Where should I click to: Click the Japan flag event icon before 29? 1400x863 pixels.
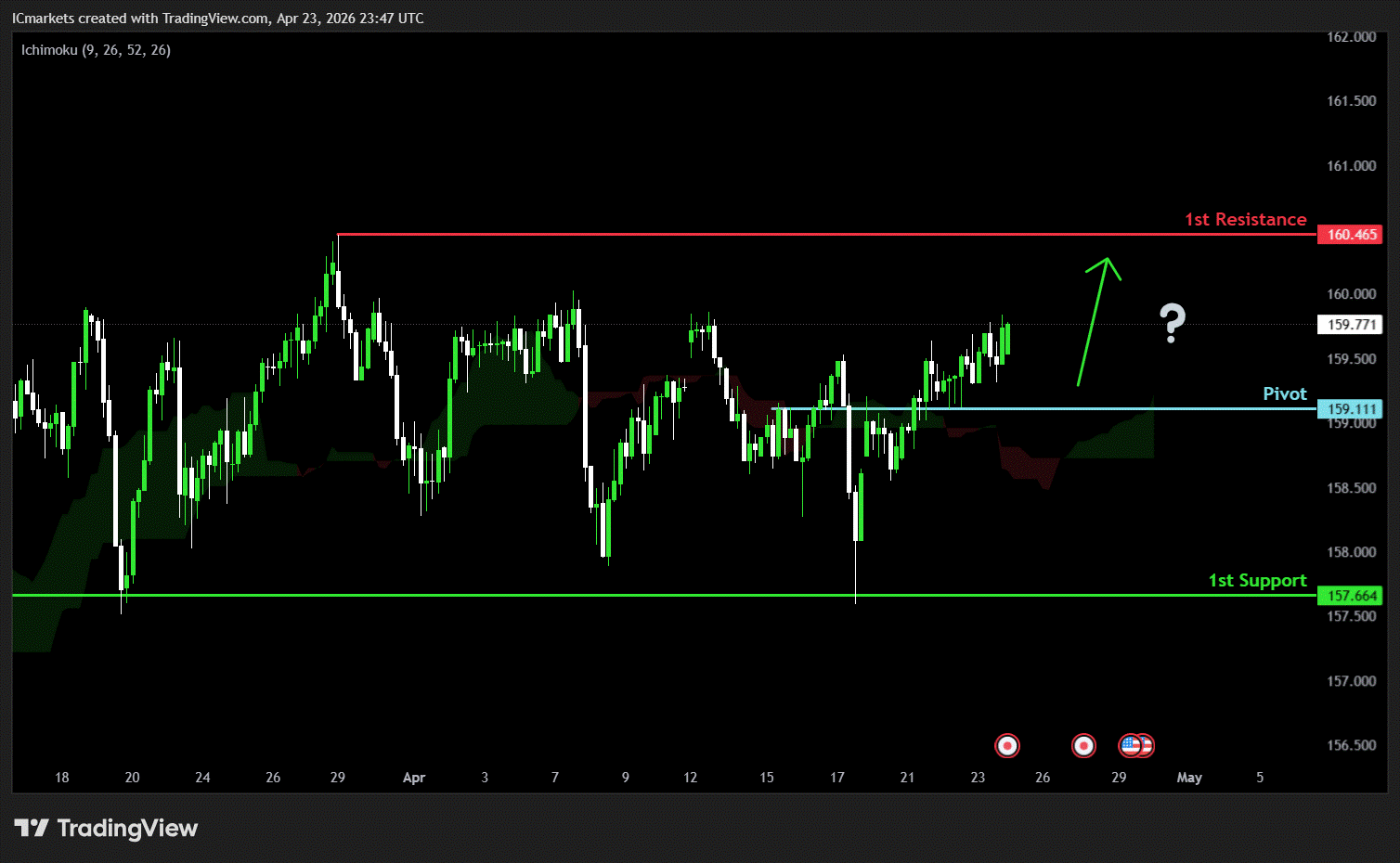1083,745
